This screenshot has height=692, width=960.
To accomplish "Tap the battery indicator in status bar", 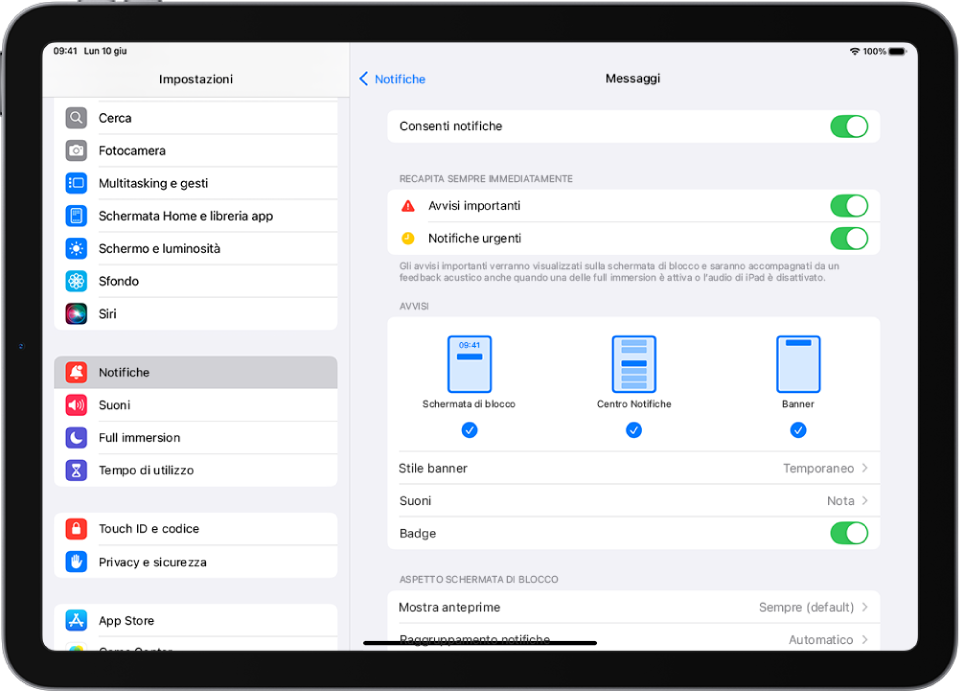I will [x=898, y=51].
